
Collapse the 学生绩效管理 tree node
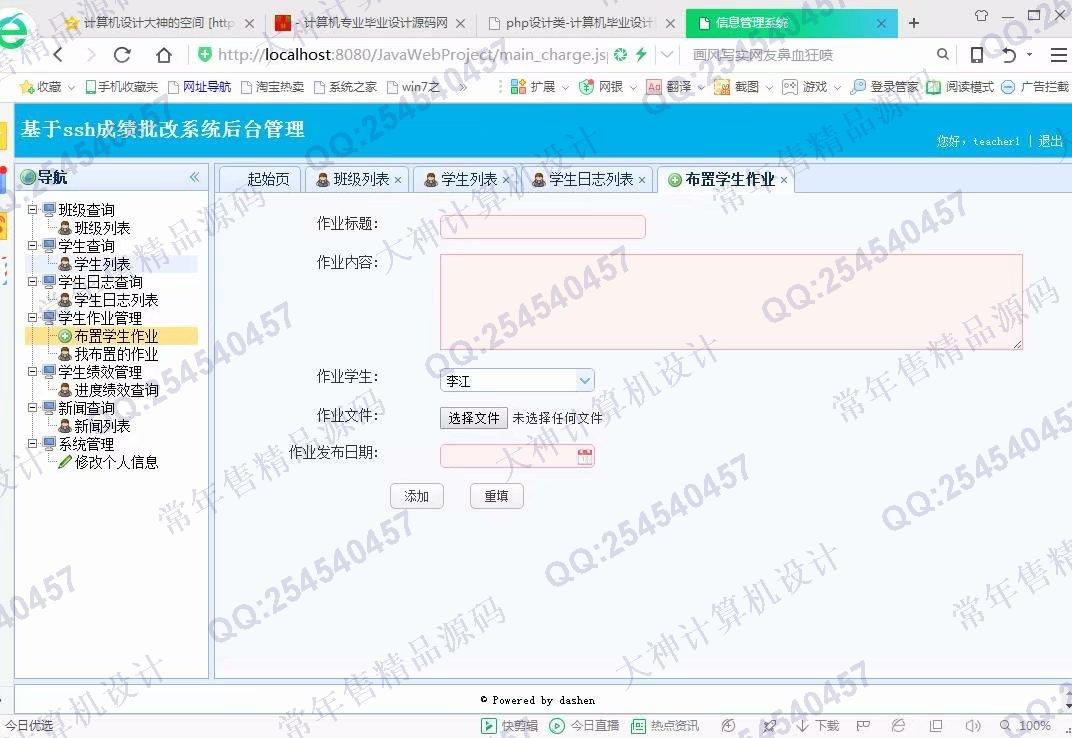pos(32,371)
